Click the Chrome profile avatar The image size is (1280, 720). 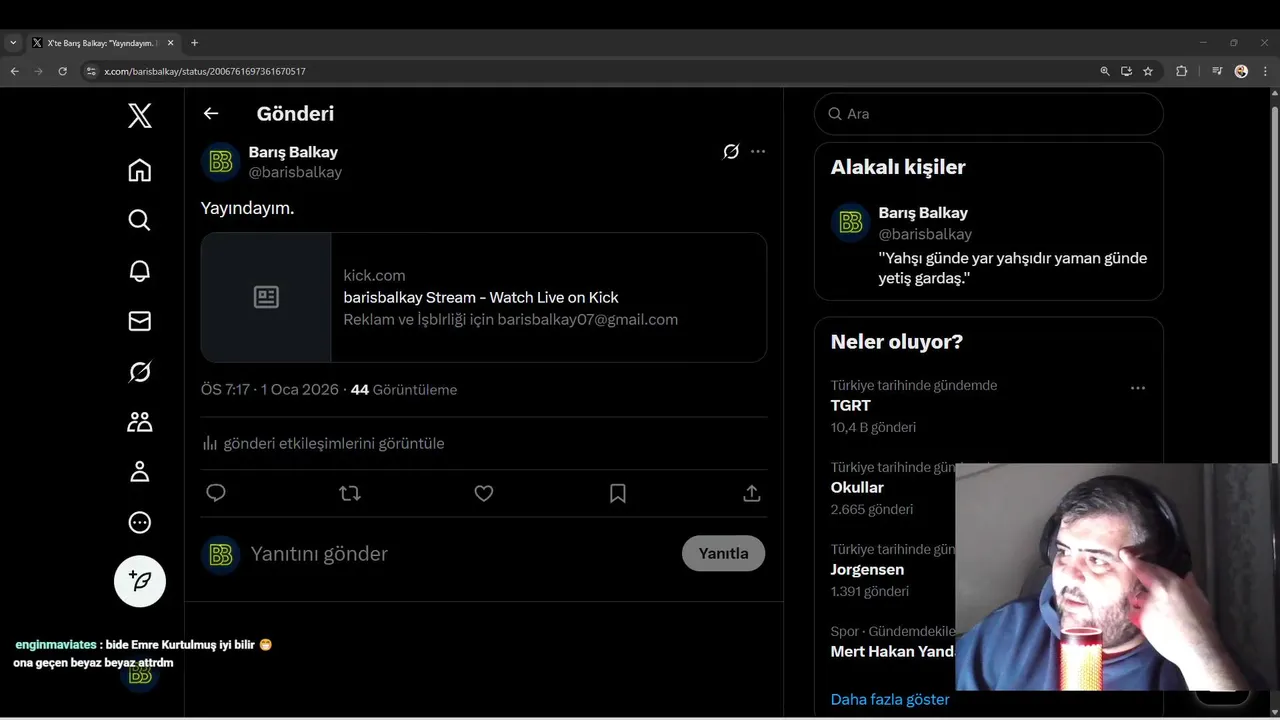1241,71
